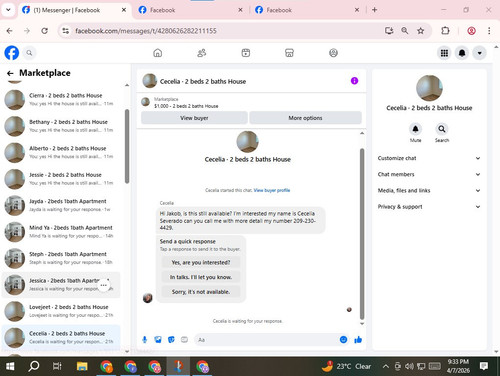Click the conversation scrollbar
The width and height of the screenshot is (500, 376).
362,233
